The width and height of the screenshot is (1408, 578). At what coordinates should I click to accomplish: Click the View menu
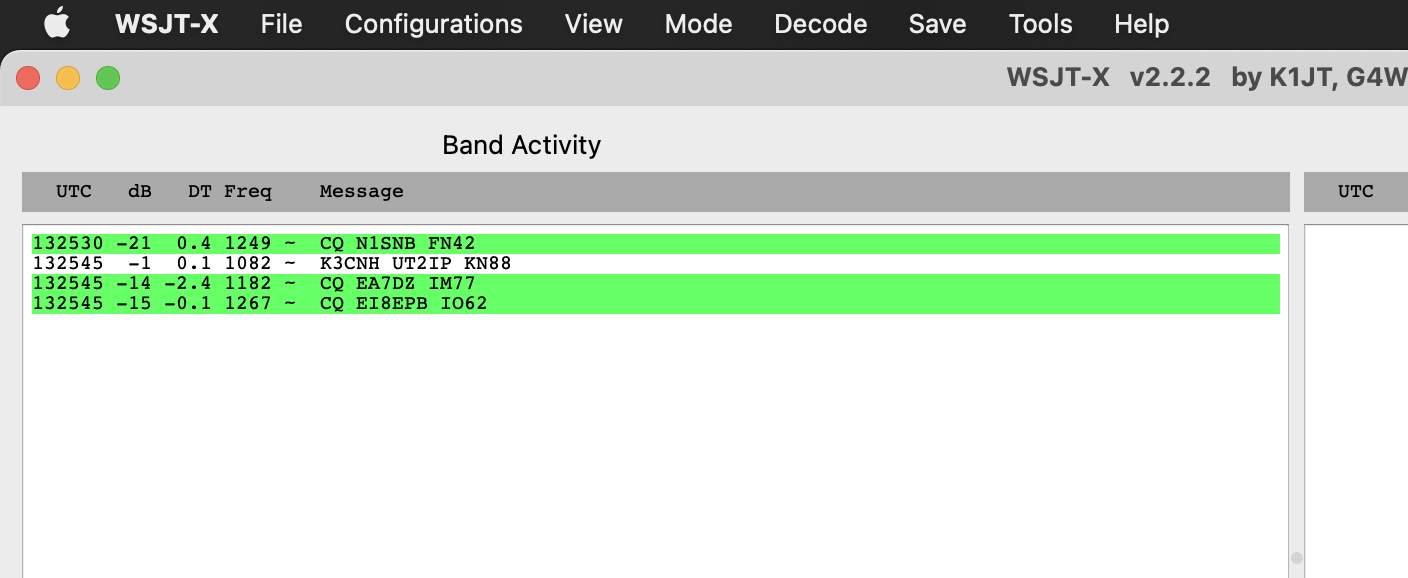(593, 24)
